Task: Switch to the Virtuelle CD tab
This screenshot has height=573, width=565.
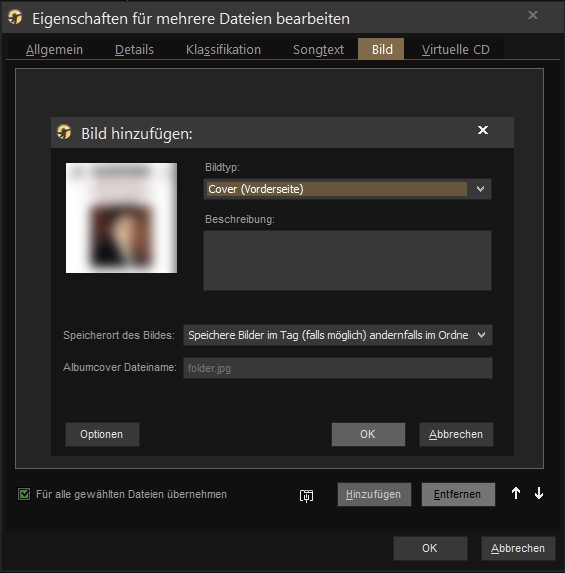Action: click(x=455, y=49)
